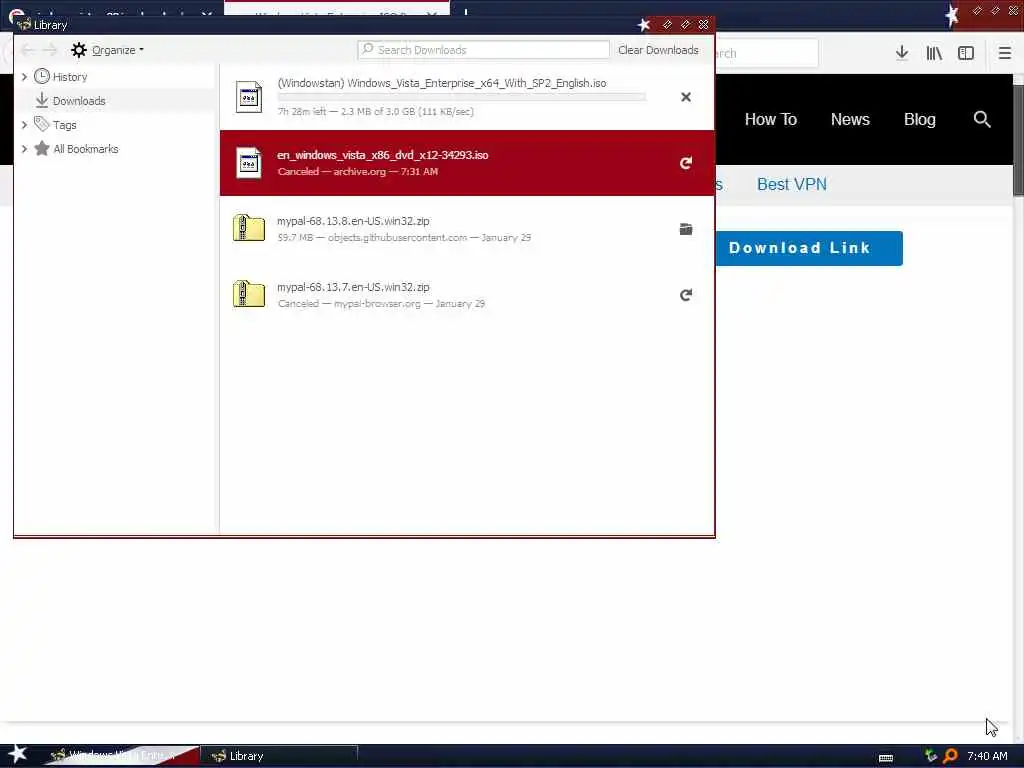Click the mypal-68.13.8 zip archive icon
Viewport: 1024px width, 768px height.
point(249,228)
